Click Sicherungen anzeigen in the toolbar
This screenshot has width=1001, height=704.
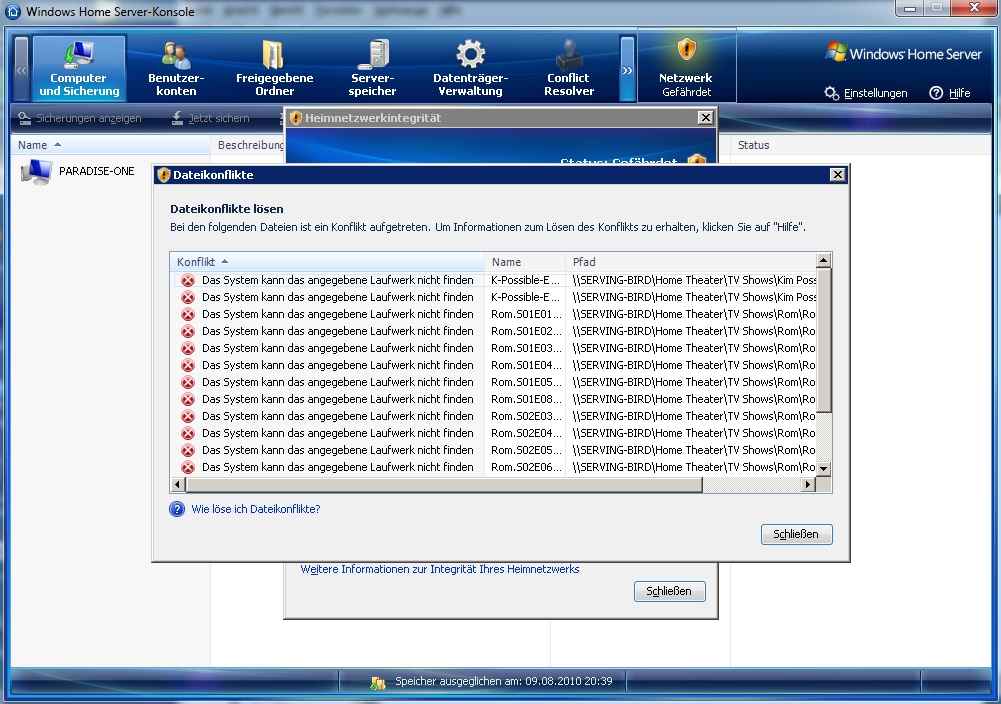(80, 118)
